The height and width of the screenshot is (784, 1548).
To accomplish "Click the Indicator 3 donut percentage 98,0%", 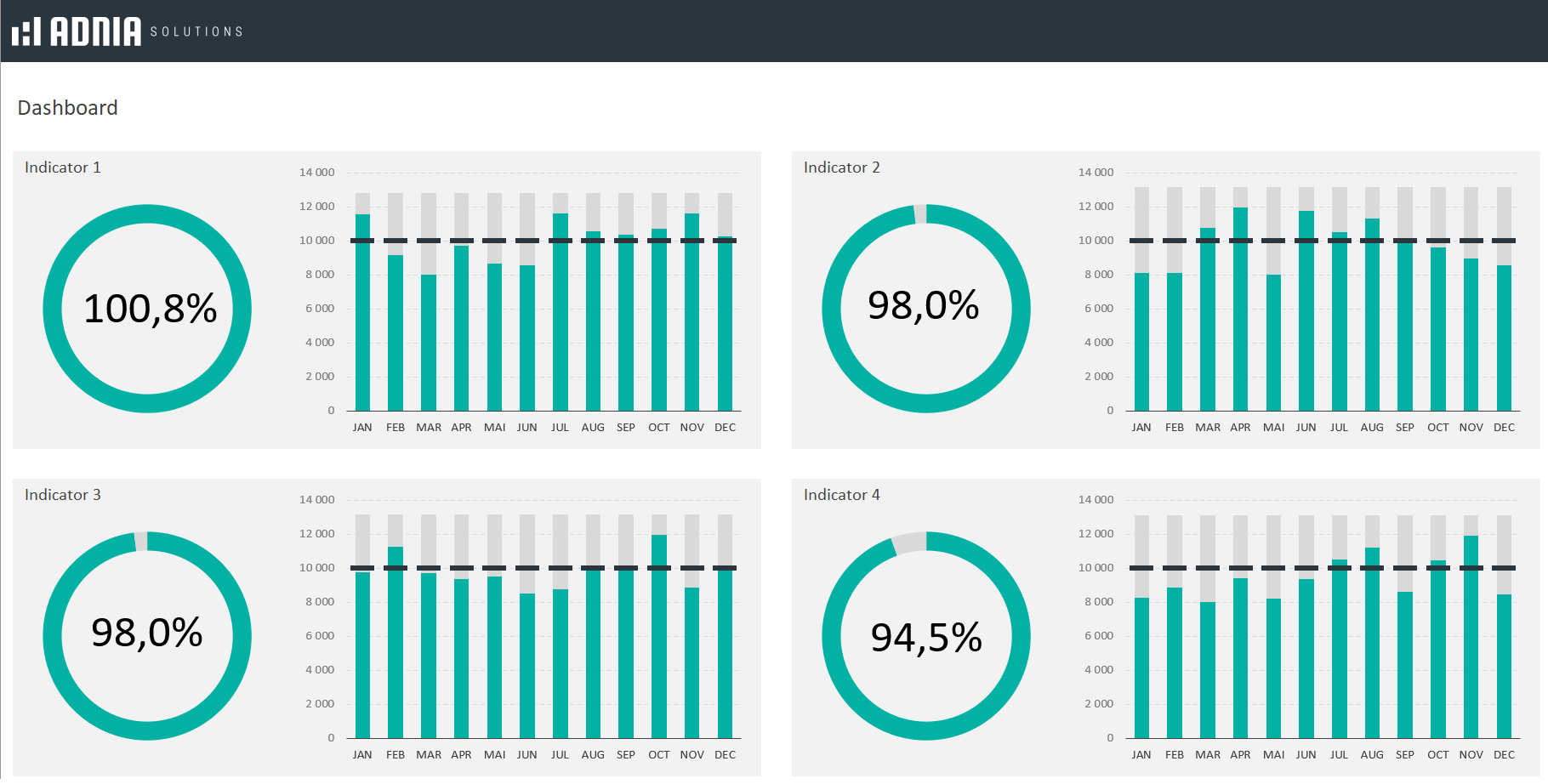I will tap(147, 633).
